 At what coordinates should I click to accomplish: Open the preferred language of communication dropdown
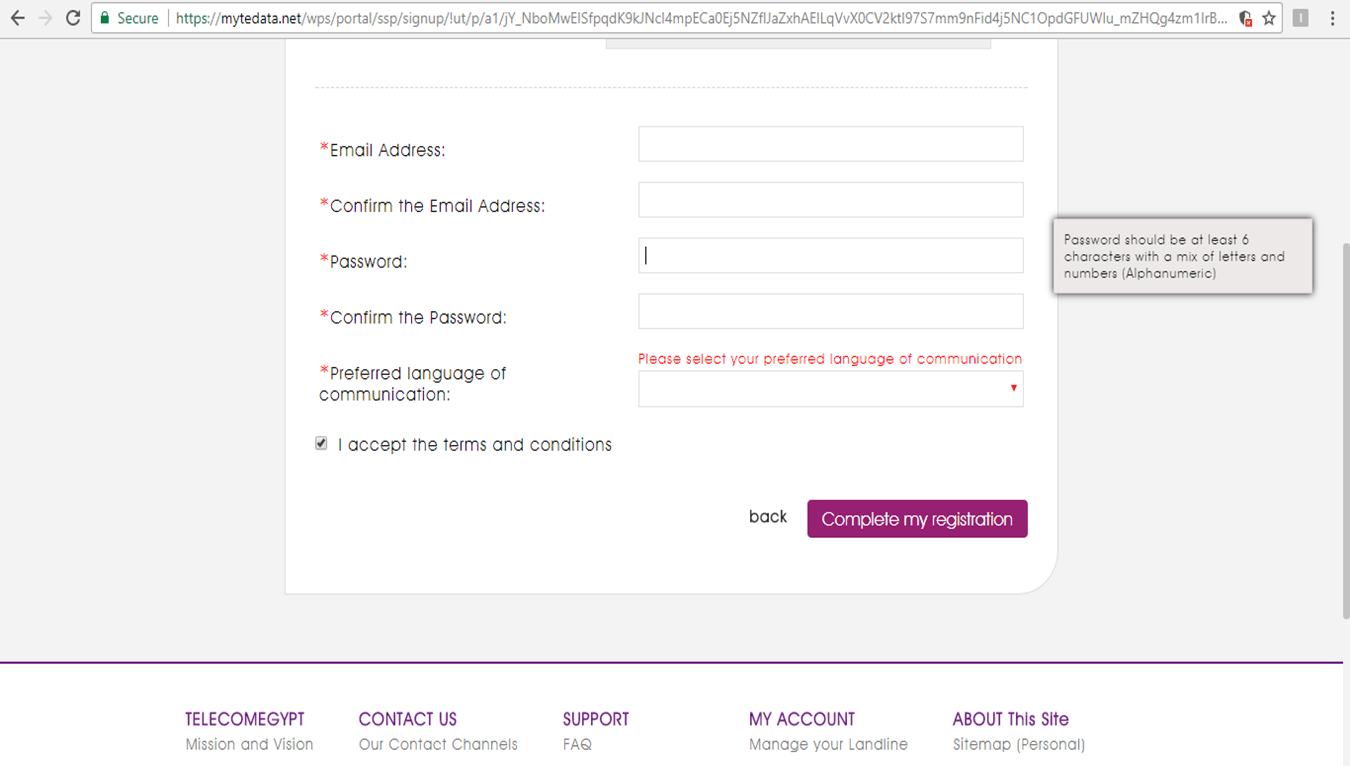point(830,389)
